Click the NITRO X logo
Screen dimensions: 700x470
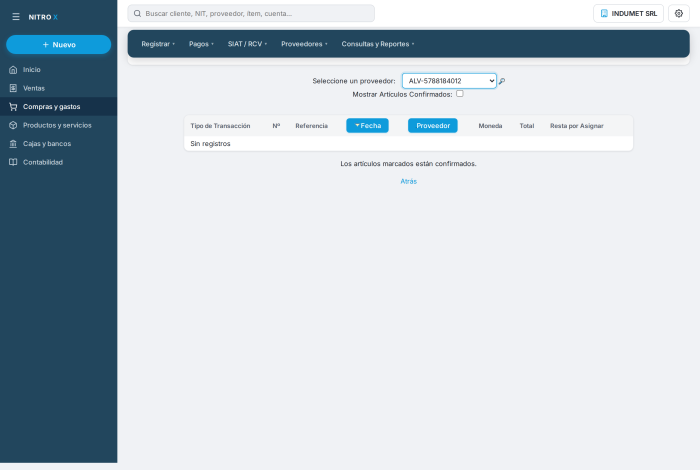43,17
